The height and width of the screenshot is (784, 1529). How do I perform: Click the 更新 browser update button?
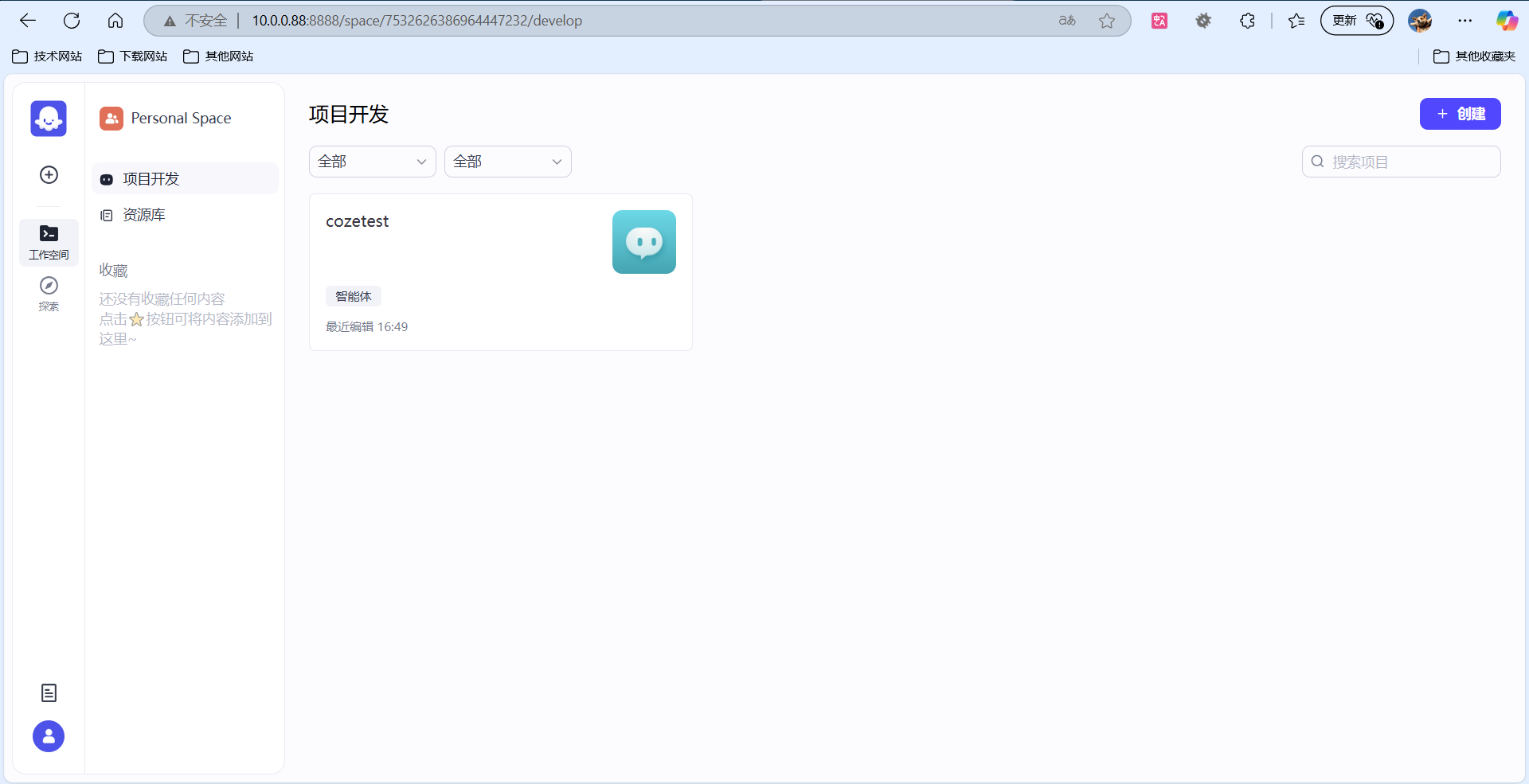[1356, 21]
